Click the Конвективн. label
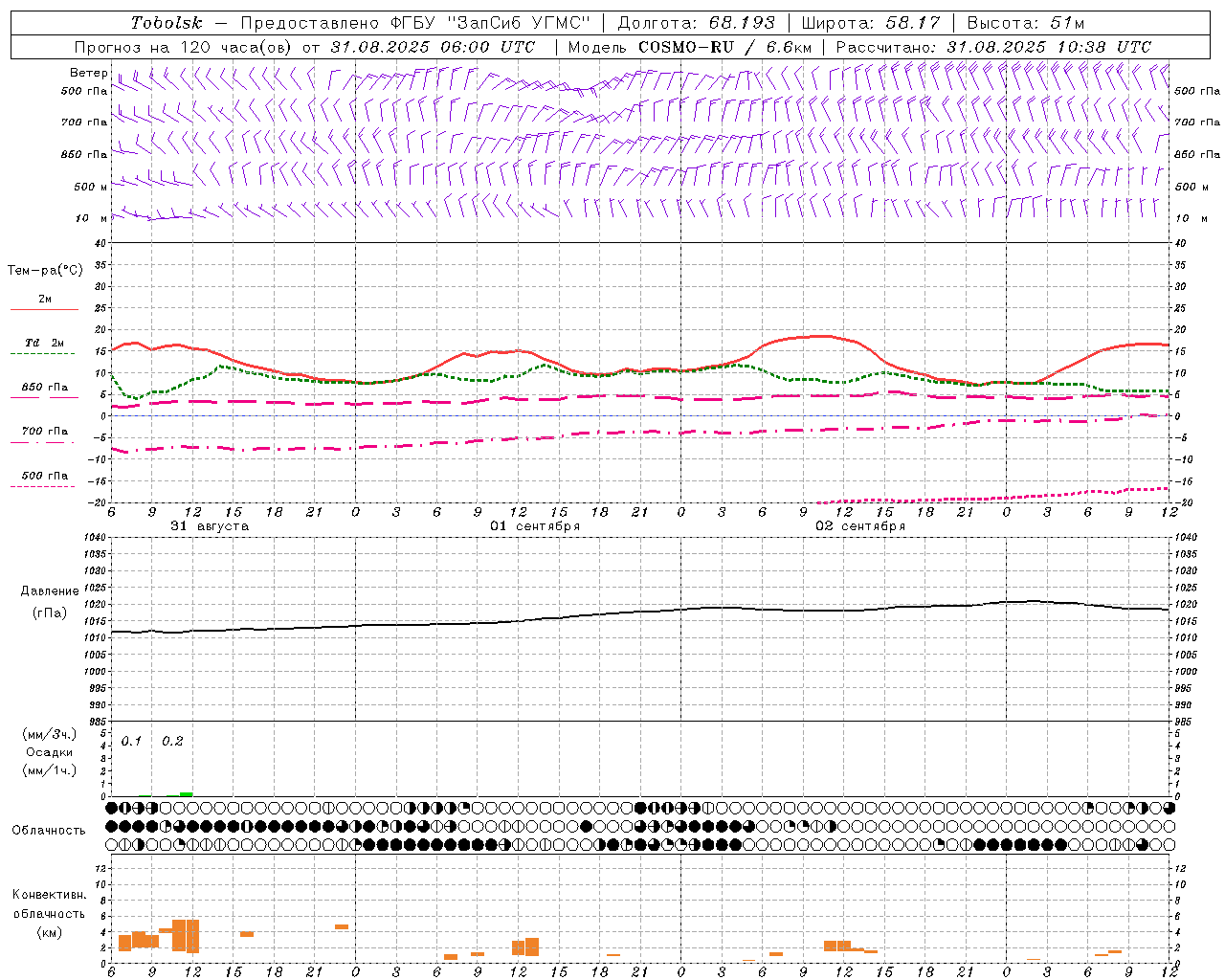This screenshot has height=980, width=1225. tap(50, 895)
